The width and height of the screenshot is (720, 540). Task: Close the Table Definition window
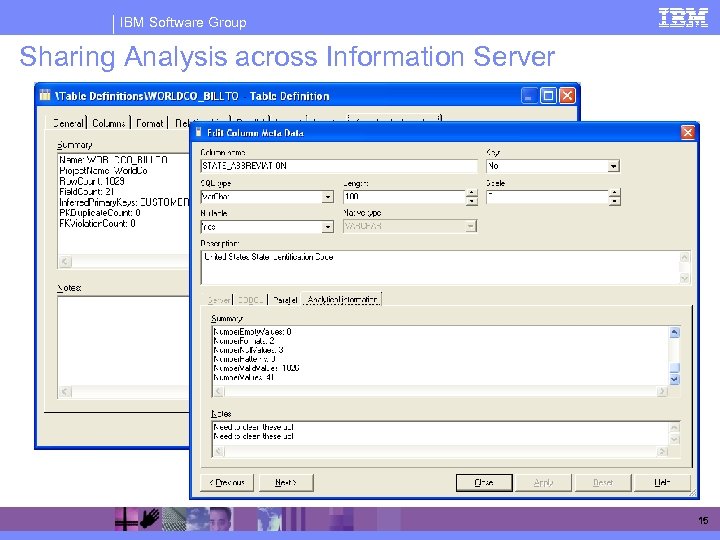(x=567, y=96)
